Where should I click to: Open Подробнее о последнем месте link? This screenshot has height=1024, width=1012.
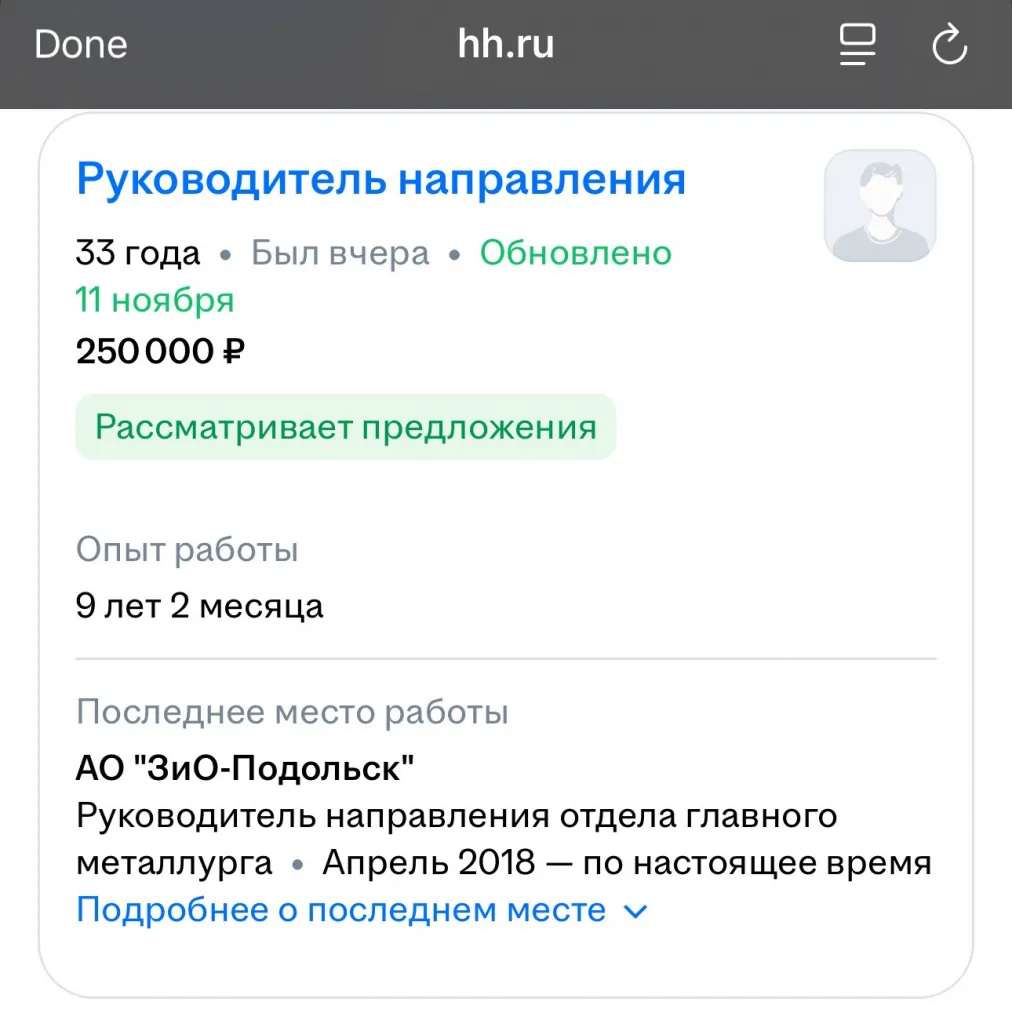[x=341, y=910]
